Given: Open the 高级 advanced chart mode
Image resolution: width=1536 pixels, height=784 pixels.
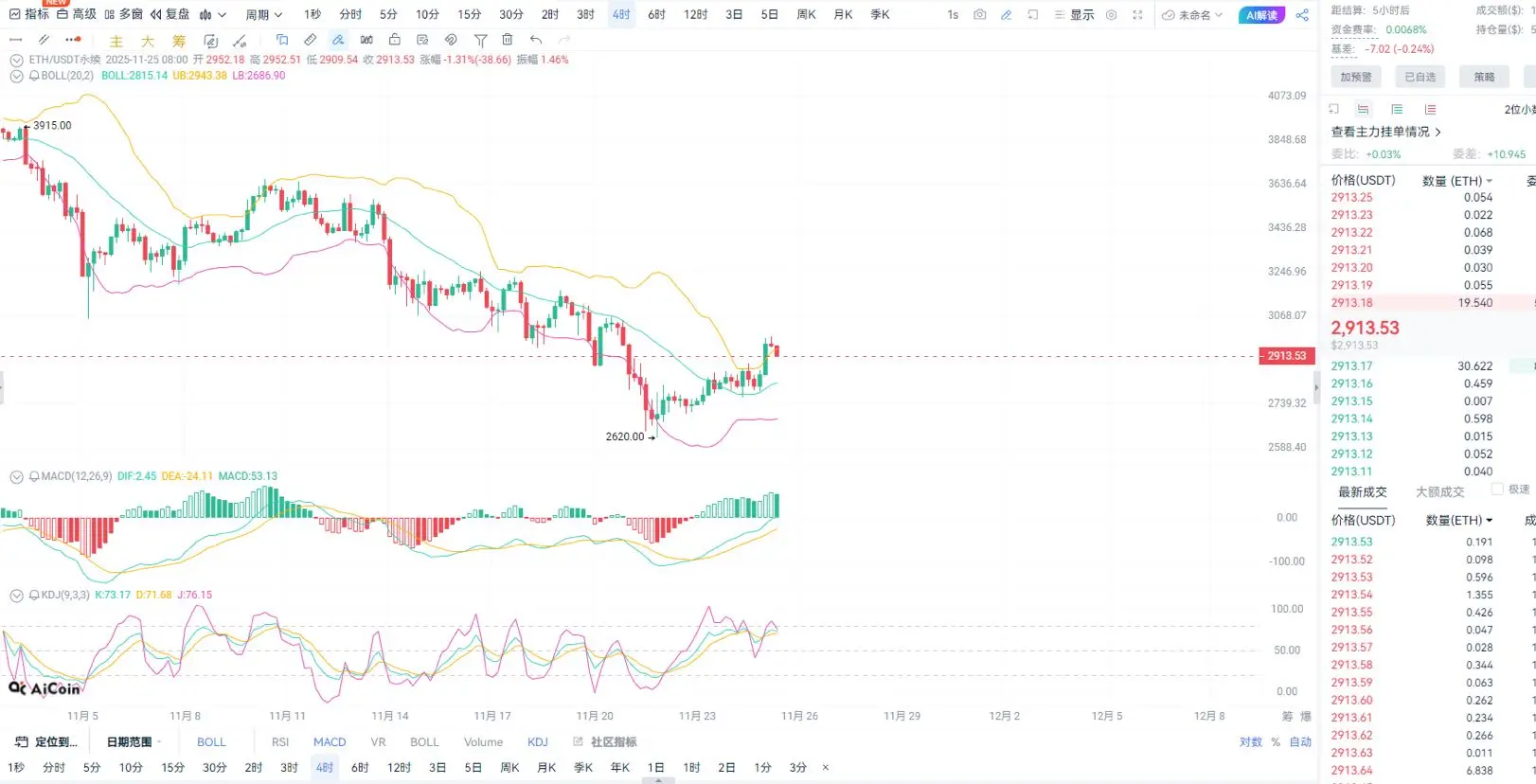Looking at the screenshot, I should [x=77, y=14].
